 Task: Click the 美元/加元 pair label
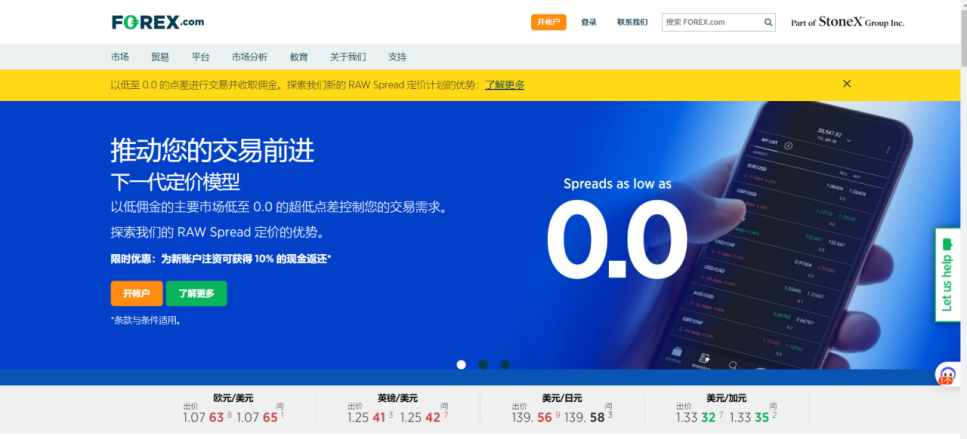tap(726, 398)
